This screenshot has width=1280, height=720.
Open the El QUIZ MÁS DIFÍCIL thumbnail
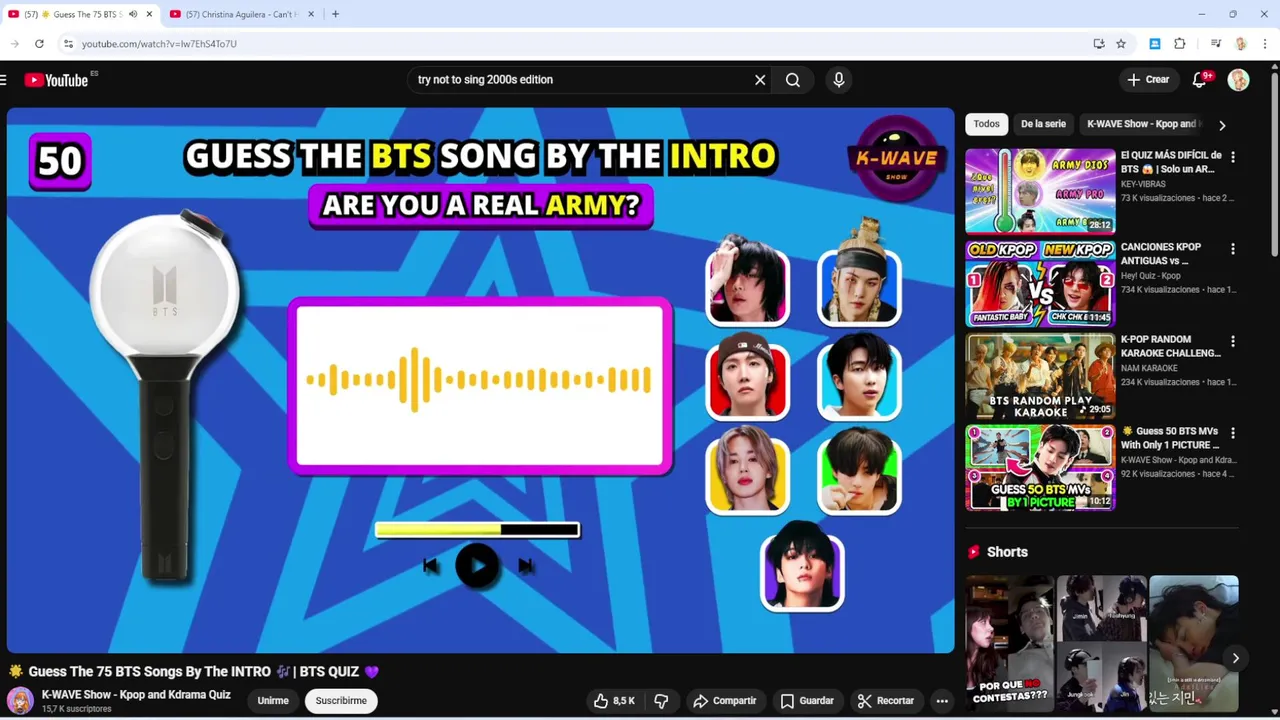click(x=1040, y=191)
